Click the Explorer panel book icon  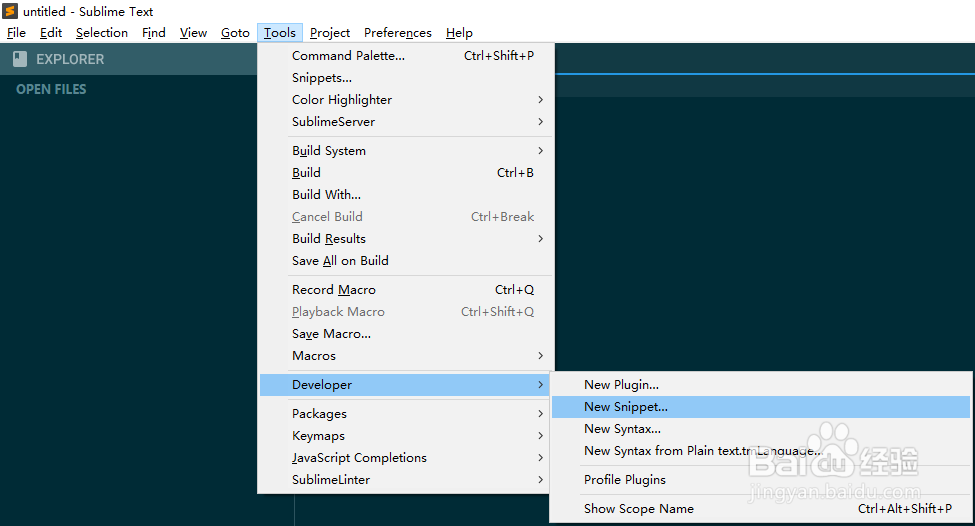20,59
